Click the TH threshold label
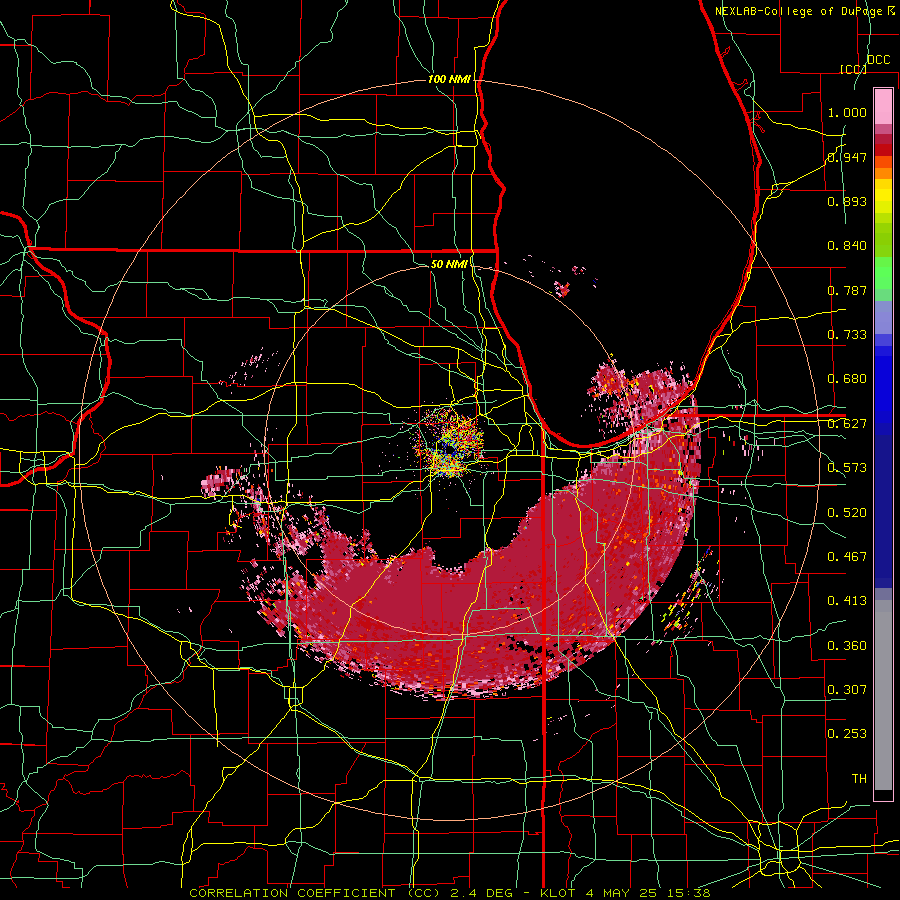The height and width of the screenshot is (900, 900). click(x=859, y=779)
